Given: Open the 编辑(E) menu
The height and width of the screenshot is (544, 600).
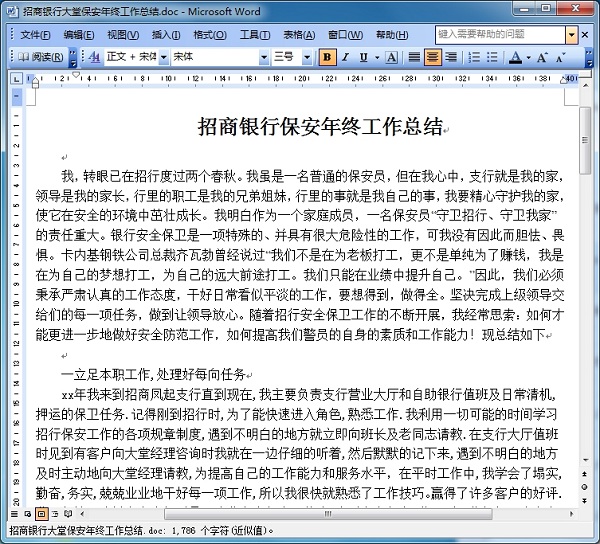Looking at the screenshot, I should tap(78, 35).
